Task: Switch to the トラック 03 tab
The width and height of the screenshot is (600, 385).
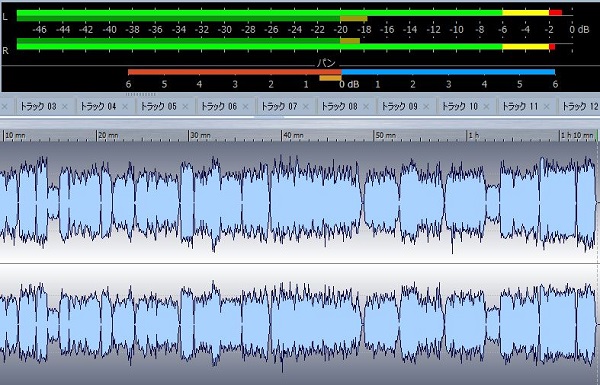Action: pos(38,106)
